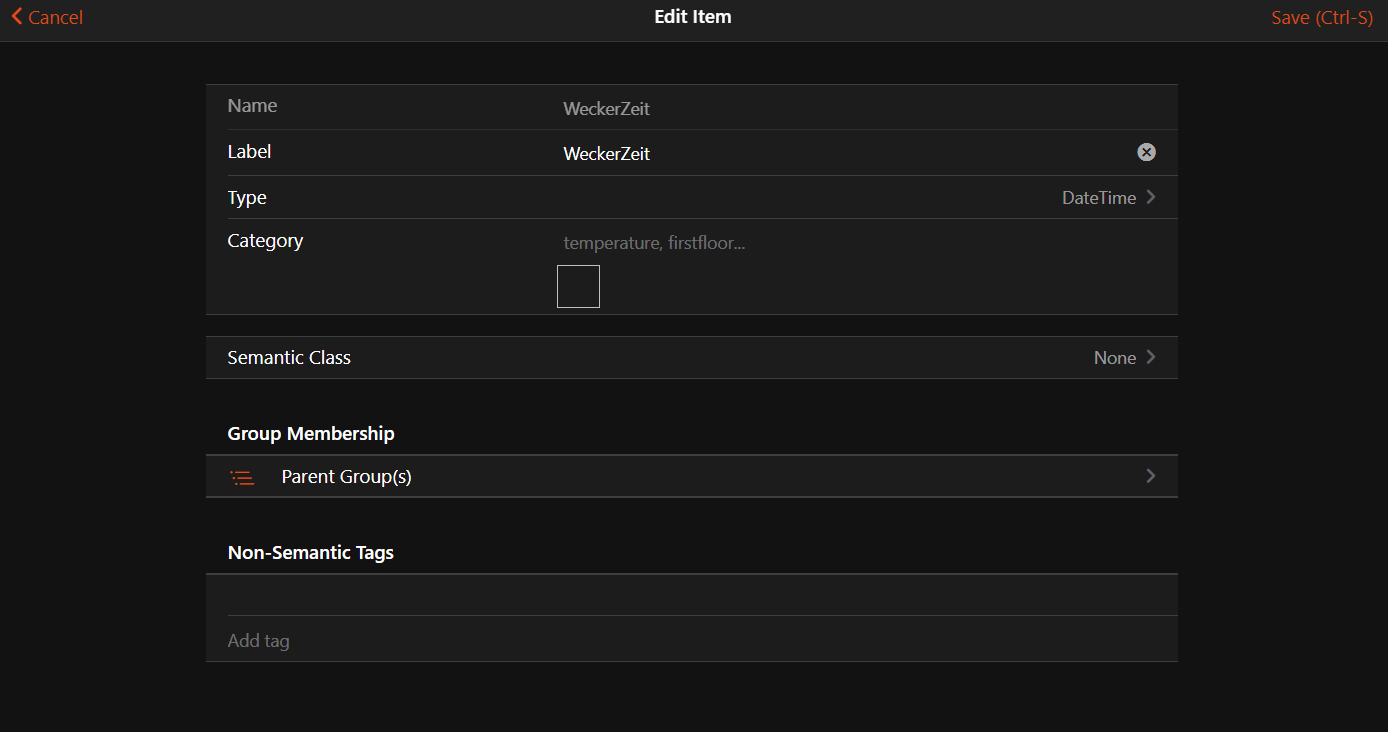Image resolution: width=1388 pixels, height=732 pixels.
Task: Click the Edit Item page title
Action: pos(692,17)
